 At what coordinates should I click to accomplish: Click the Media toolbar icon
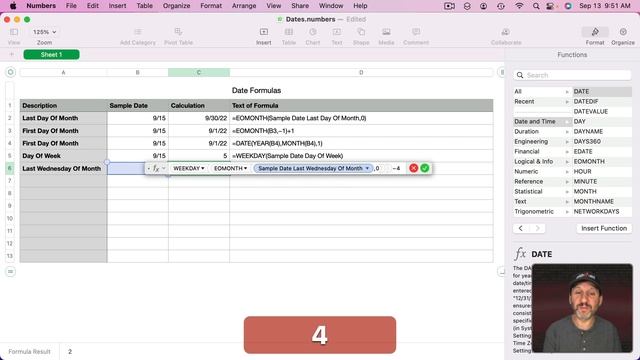coord(386,32)
